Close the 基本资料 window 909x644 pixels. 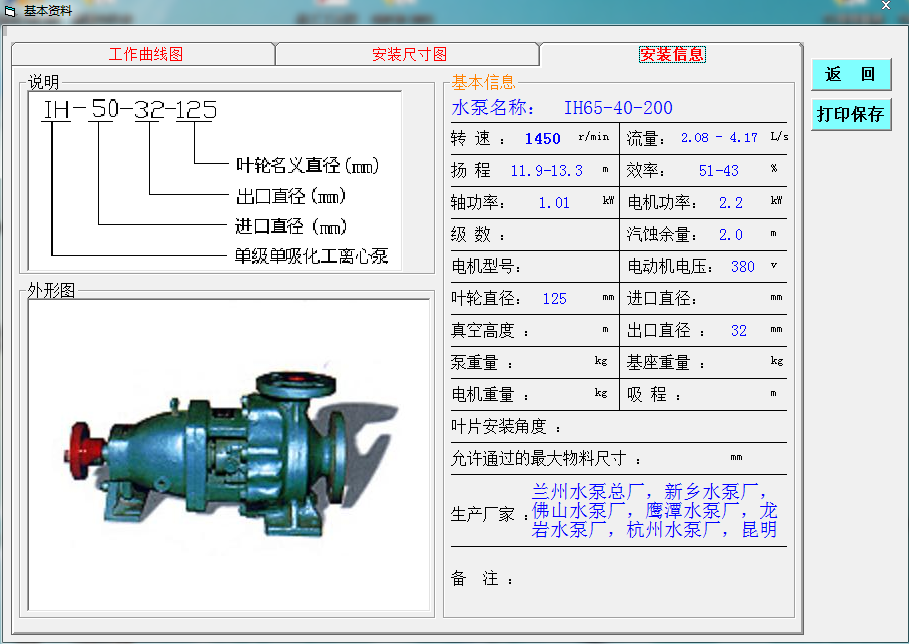(x=886, y=5)
